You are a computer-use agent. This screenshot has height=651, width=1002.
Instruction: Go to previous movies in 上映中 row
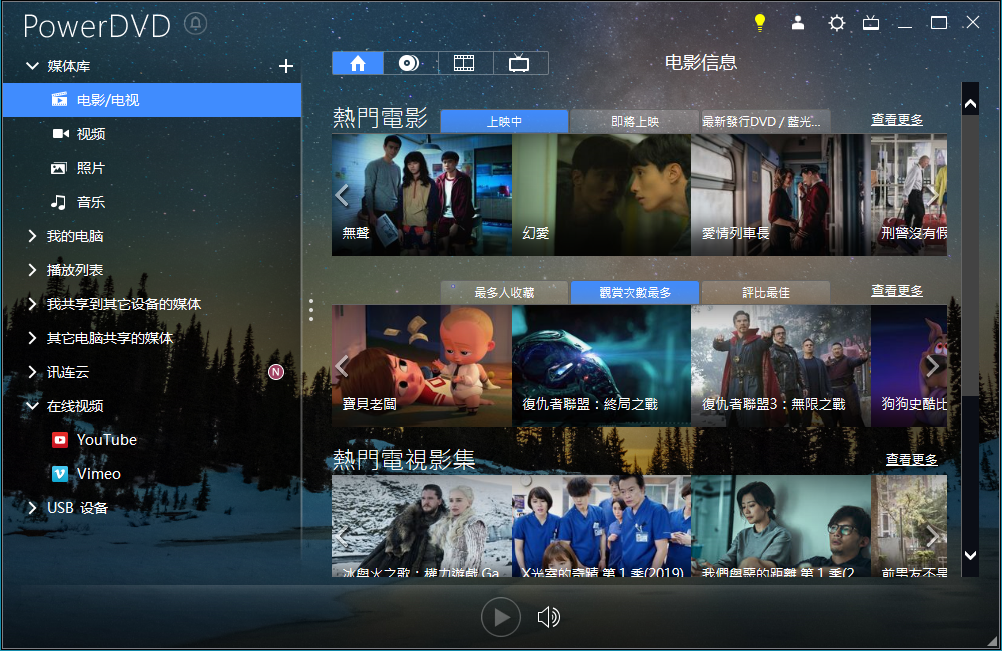pyautogui.click(x=343, y=195)
